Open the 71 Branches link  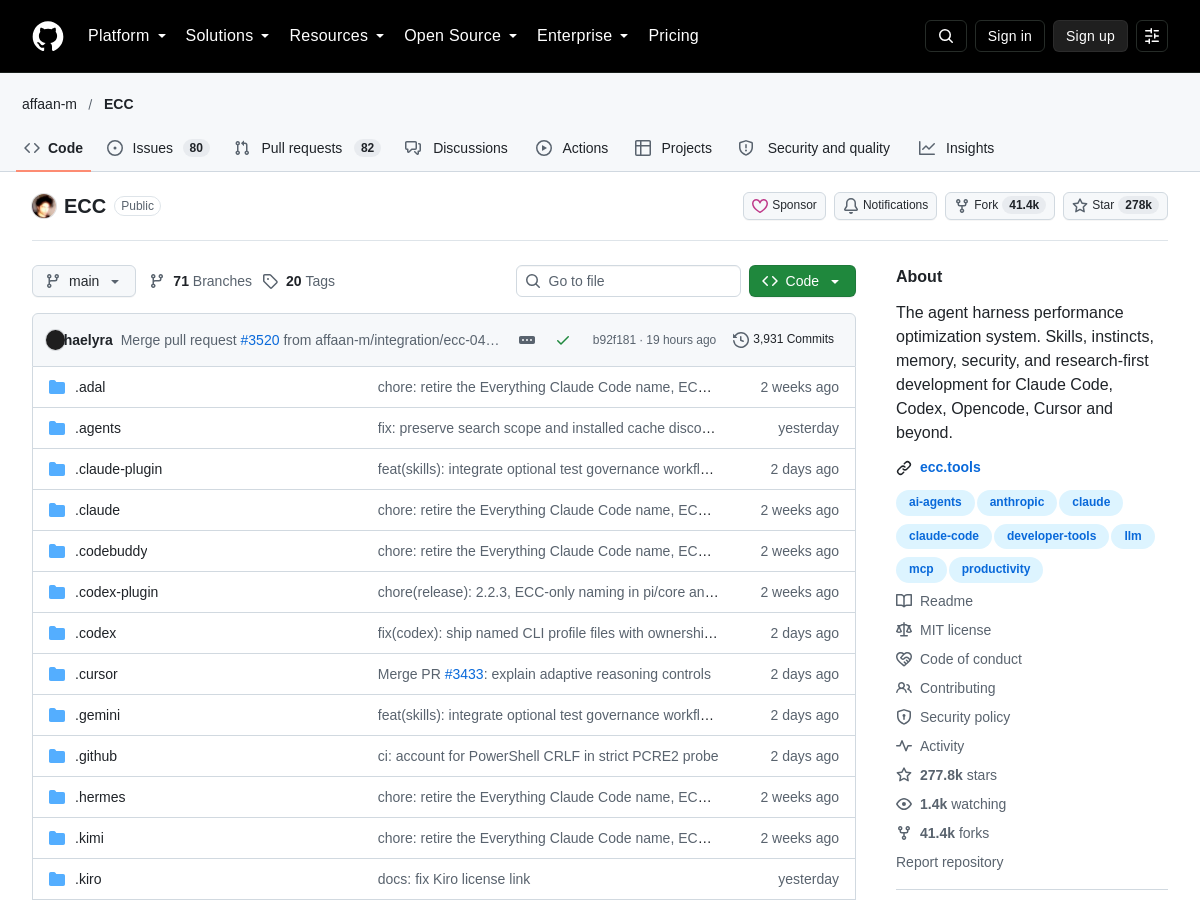pos(201,281)
